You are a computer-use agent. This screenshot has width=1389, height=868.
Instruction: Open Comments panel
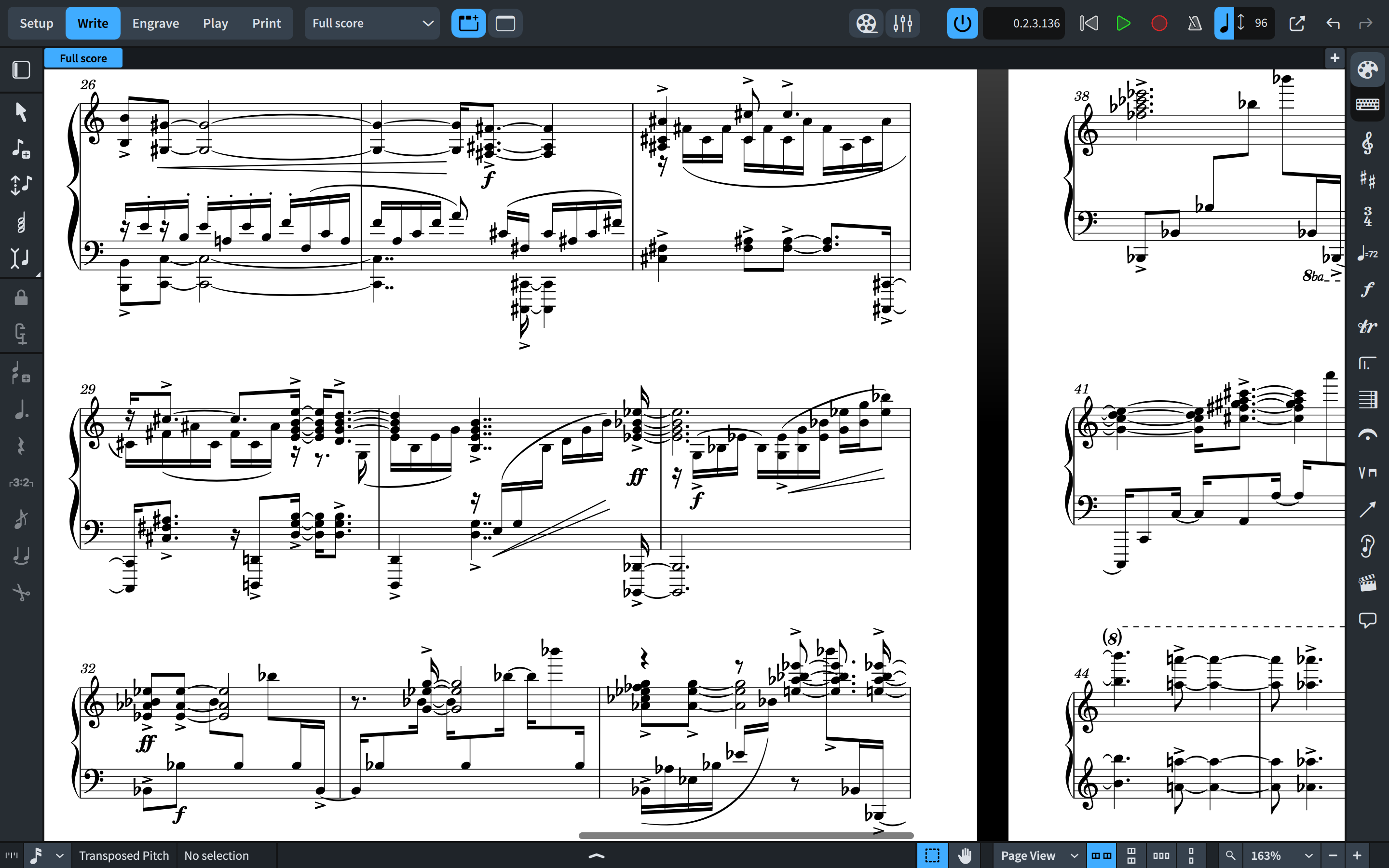[x=1367, y=620]
